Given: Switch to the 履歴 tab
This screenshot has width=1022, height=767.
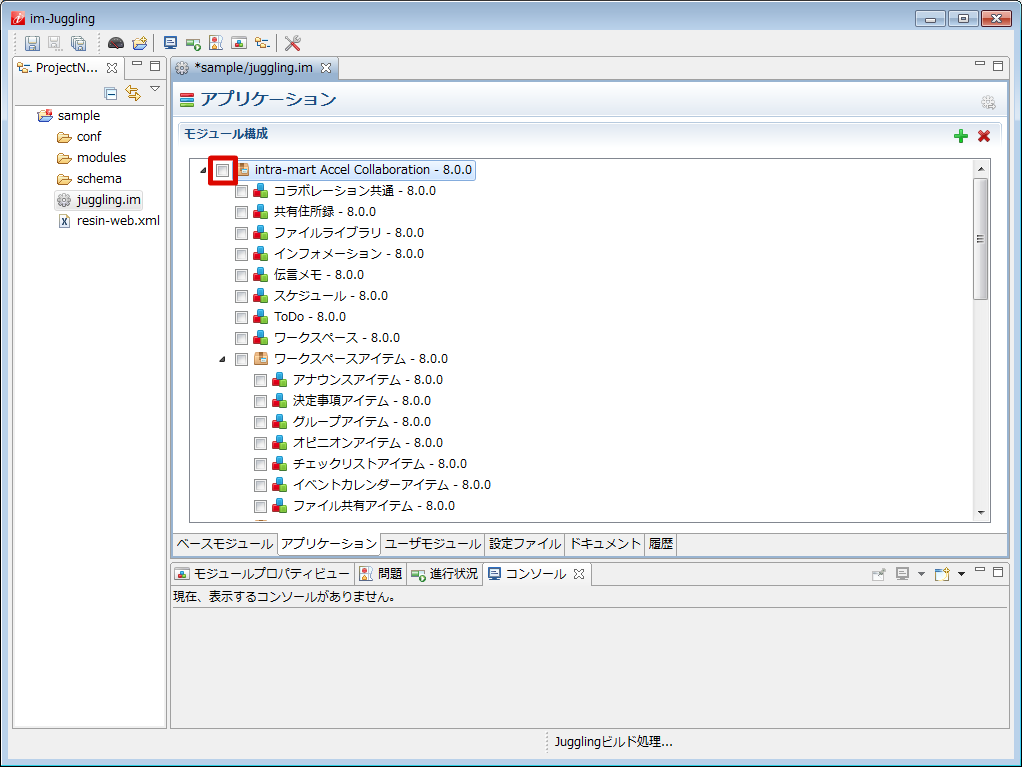Looking at the screenshot, I should pyautogui.click(x=660, y=544).
